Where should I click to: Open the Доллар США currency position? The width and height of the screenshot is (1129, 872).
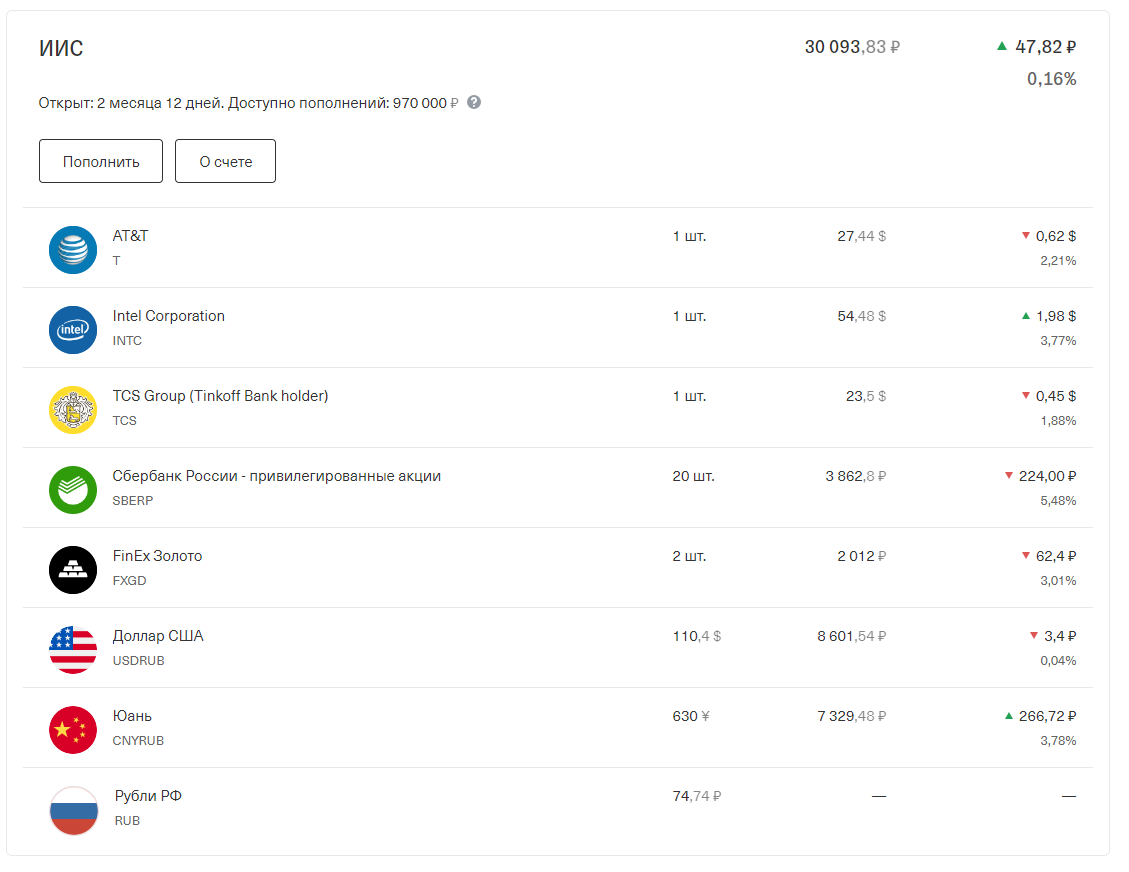(158, 636)
